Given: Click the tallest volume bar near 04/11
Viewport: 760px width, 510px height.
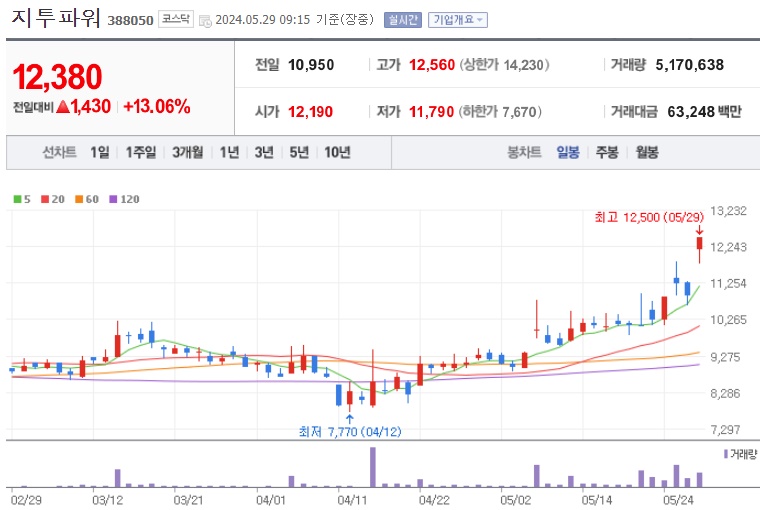Looking at the screenshot, I should 373,467.
